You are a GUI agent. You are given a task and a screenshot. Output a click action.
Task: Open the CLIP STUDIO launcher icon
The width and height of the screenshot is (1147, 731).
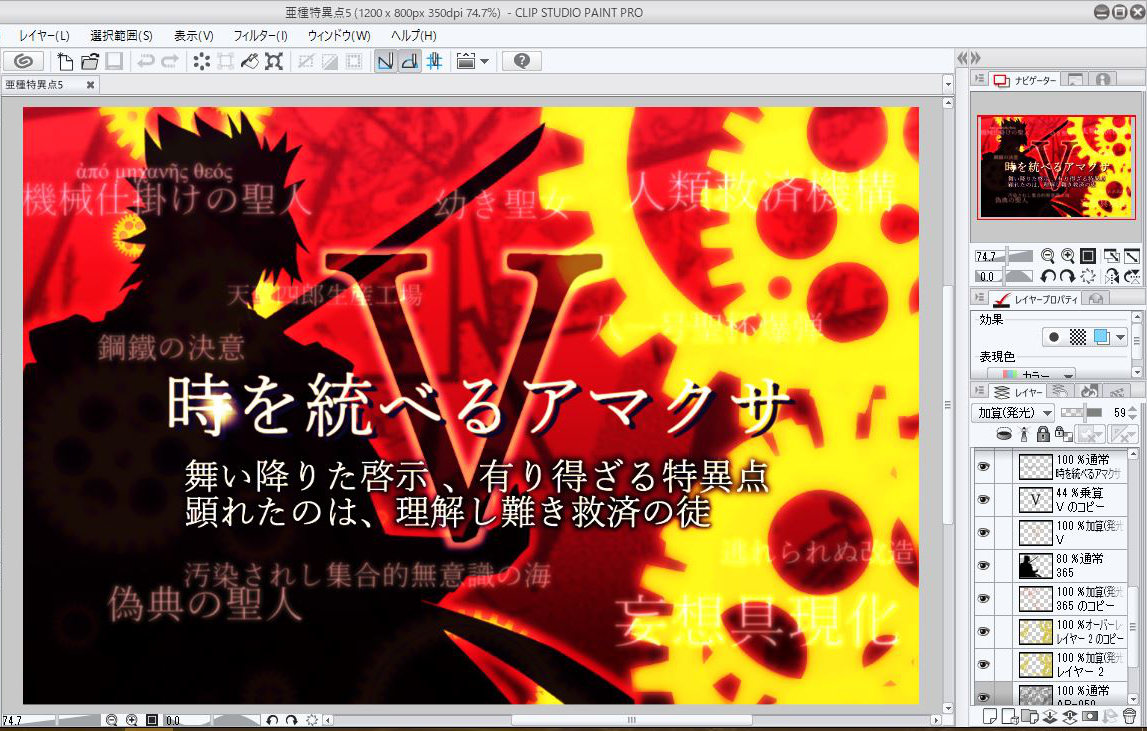[x=24, y=61]
